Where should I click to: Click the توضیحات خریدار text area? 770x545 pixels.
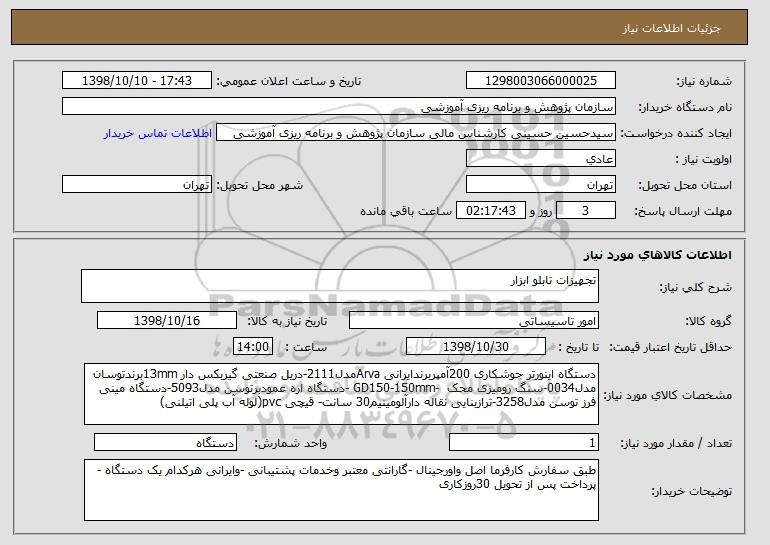point(341,490)
